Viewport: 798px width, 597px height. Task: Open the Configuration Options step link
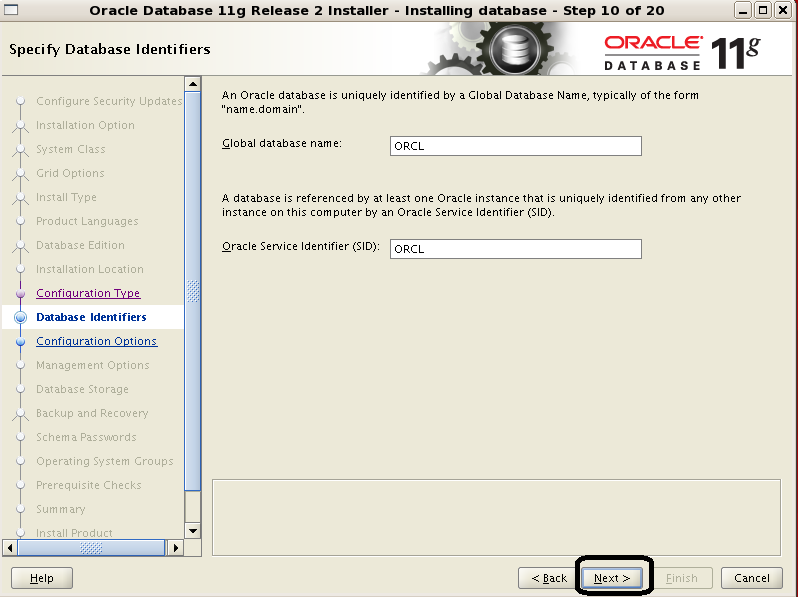click(x=96, y=341)
